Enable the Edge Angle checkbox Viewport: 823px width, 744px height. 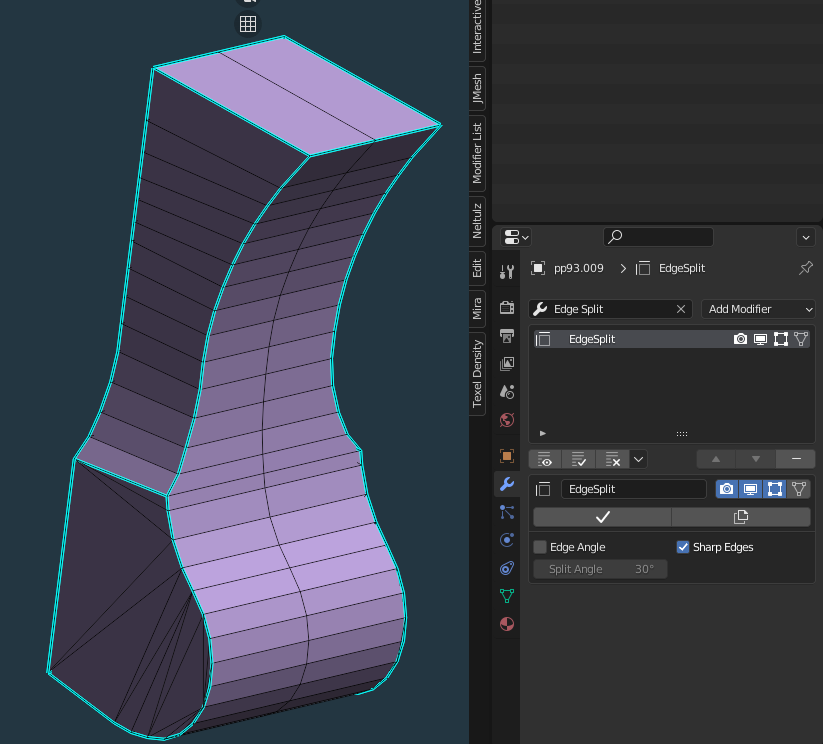point(540,547)
